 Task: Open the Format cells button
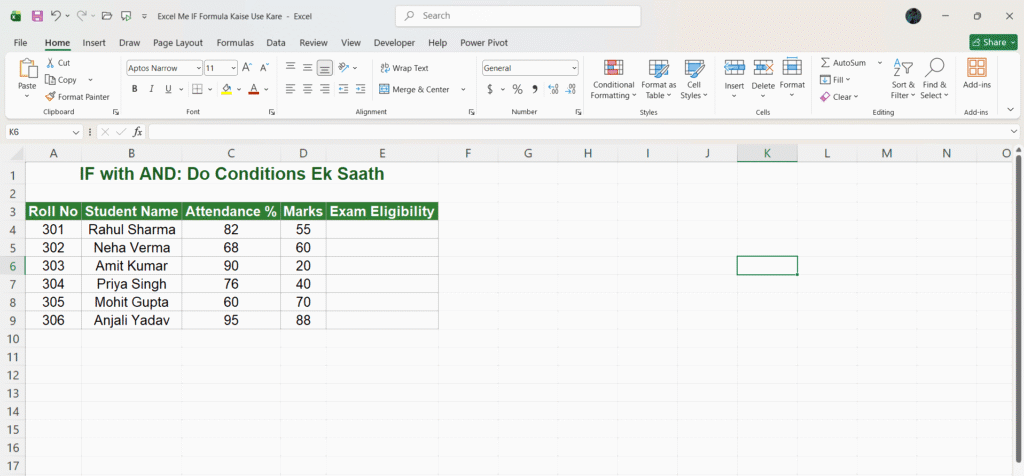(x=792, y=78)
